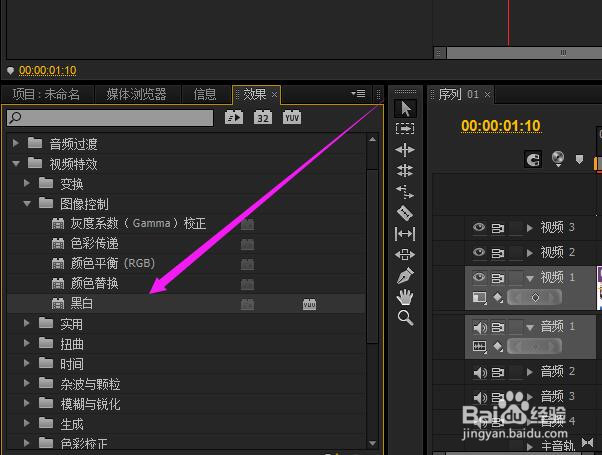
Task: Switch to the 媒体浏览器 tab
Action: pos(136,94)
